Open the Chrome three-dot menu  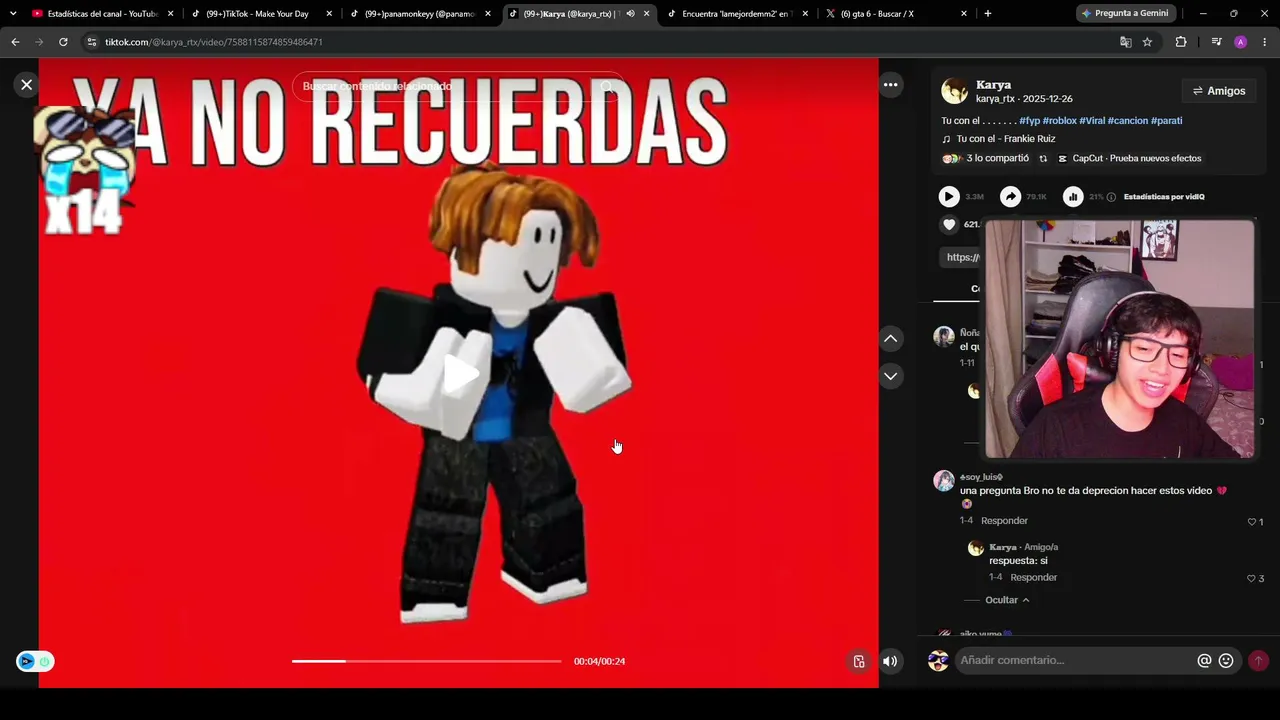tap(1265, 42)
